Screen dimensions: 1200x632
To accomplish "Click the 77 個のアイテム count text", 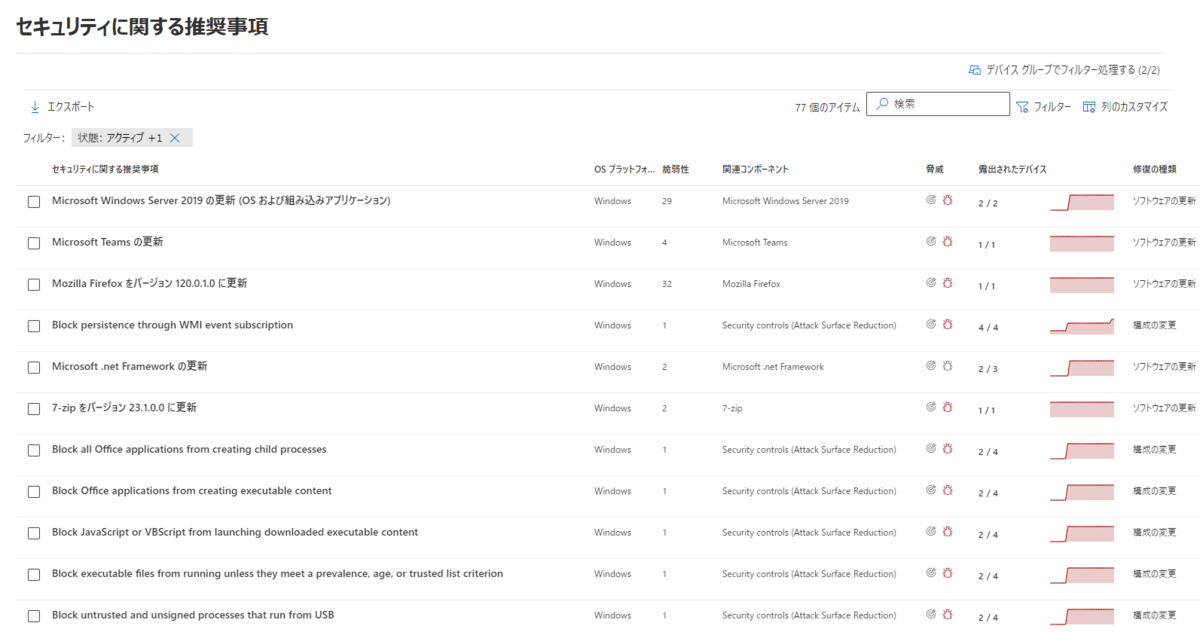I will click(827, 107).
